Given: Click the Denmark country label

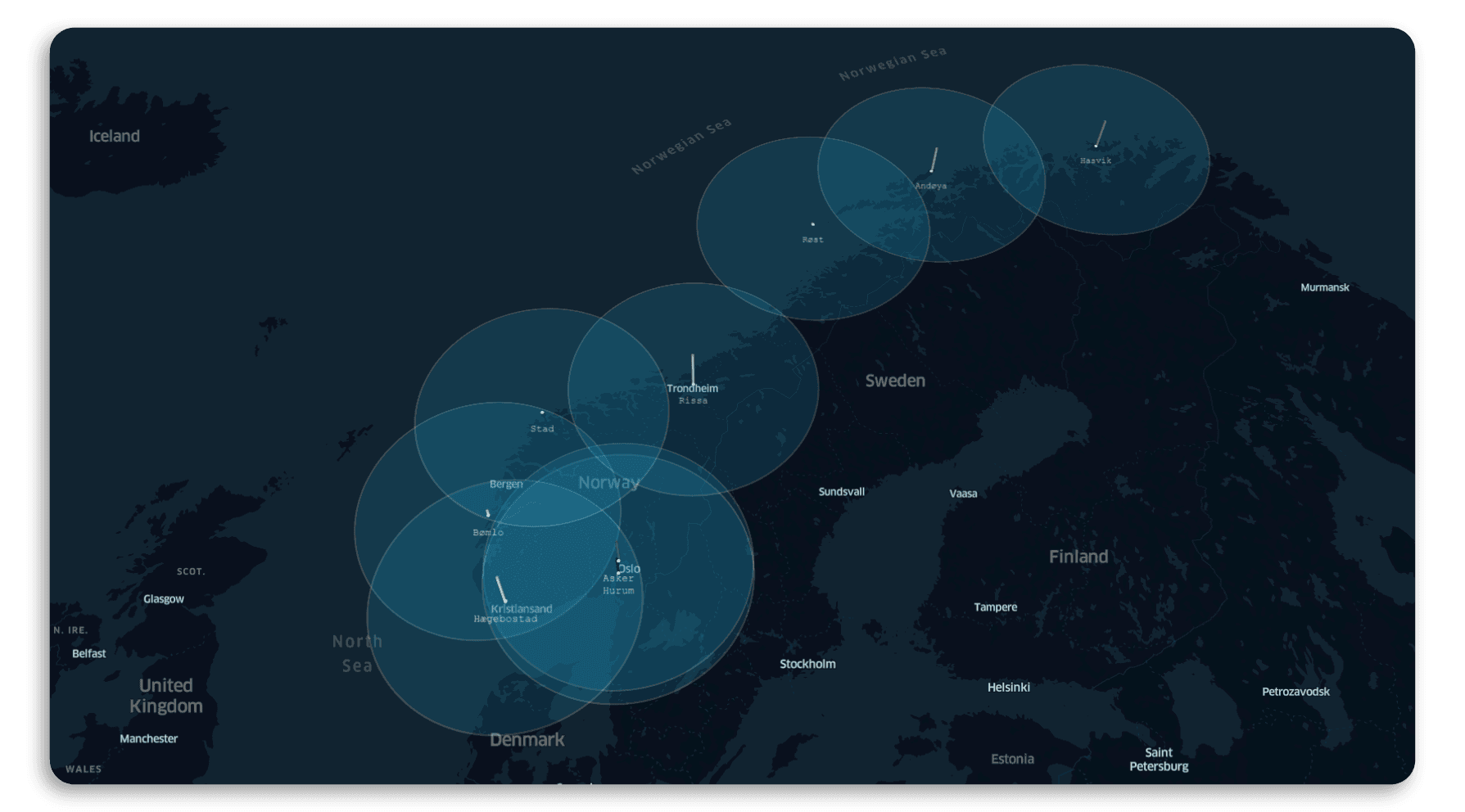Looking at the screenshot, I should pos(527,740).
